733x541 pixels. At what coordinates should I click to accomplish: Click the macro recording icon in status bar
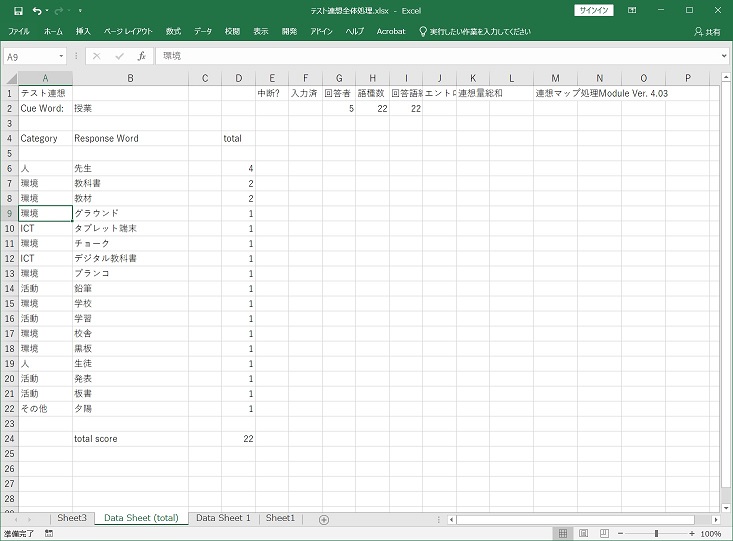[x=49, y=534]
